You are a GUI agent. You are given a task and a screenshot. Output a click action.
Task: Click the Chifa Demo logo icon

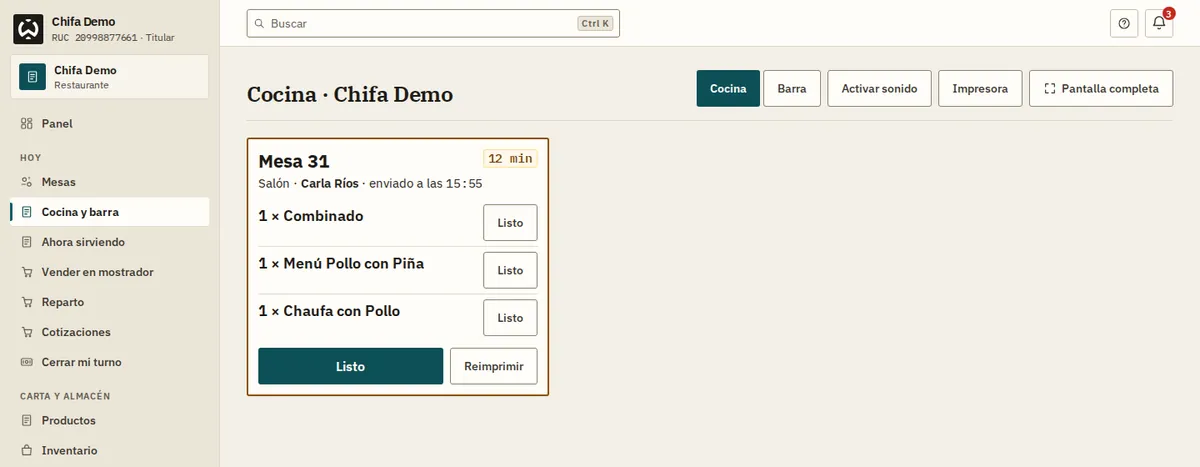click(x=28, y=29)
